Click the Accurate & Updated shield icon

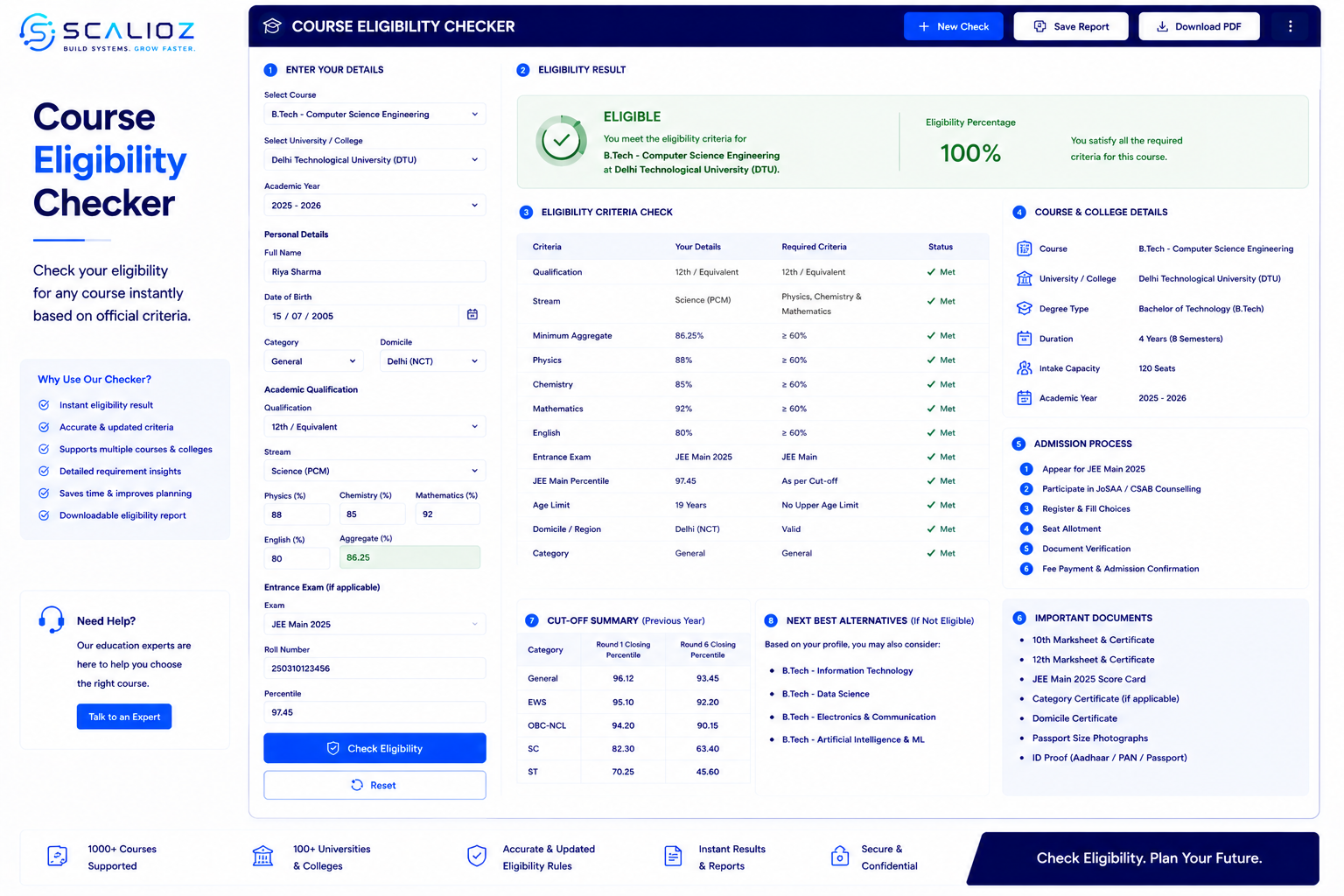477,857
